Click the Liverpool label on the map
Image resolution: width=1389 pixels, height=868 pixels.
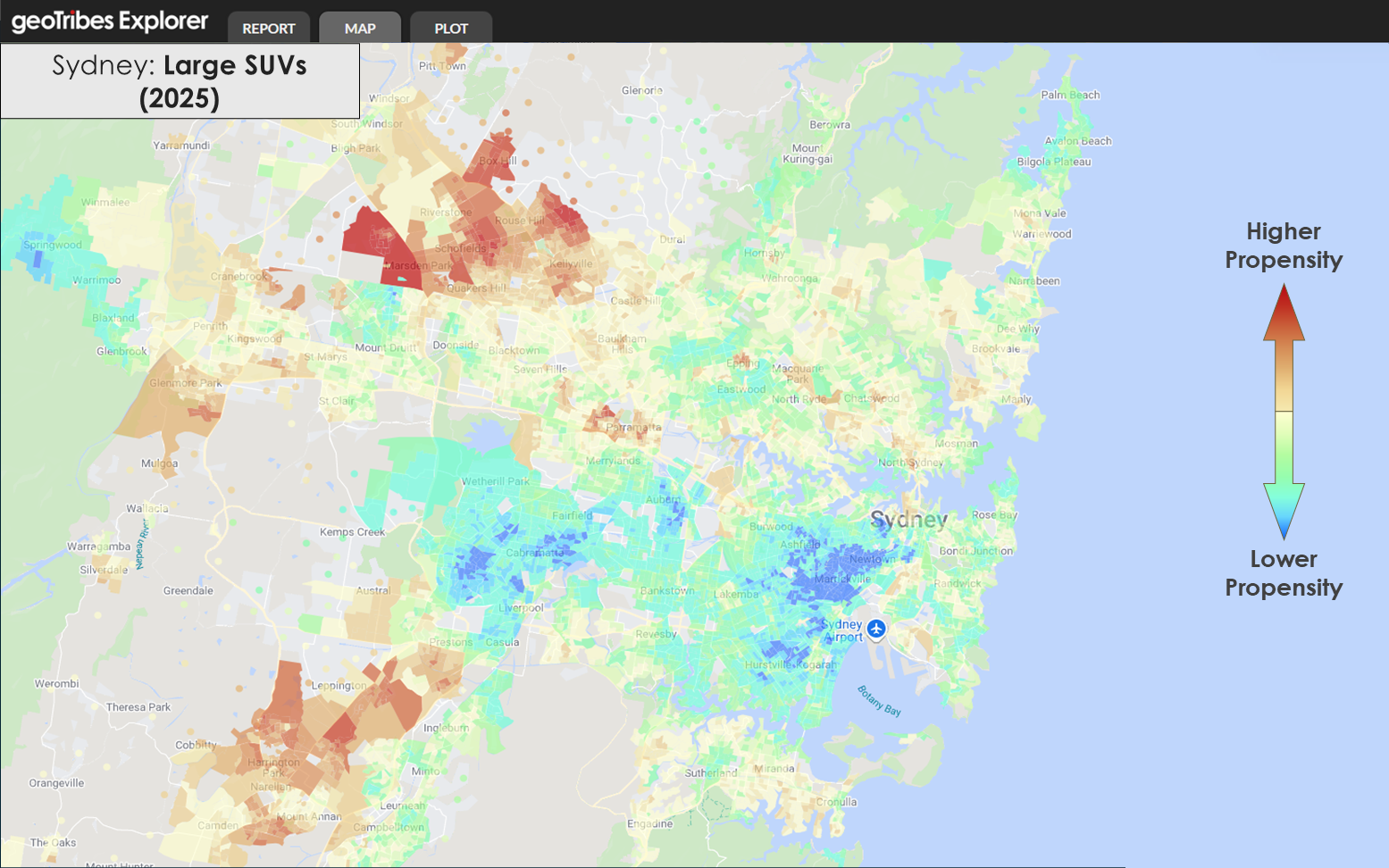(521, 607)
